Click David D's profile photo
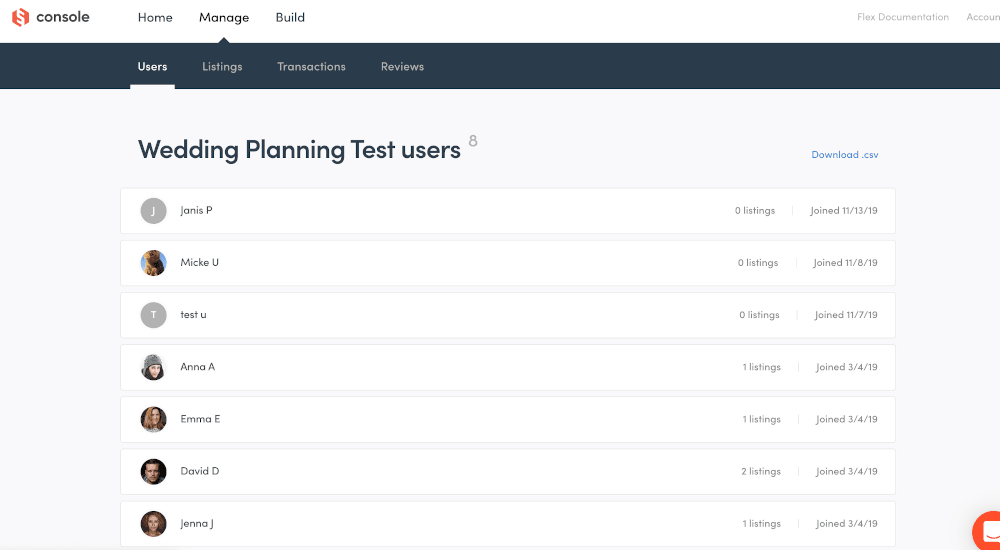Image resolution: width=1000 pixels, height=550 pixels. point(153,471)
